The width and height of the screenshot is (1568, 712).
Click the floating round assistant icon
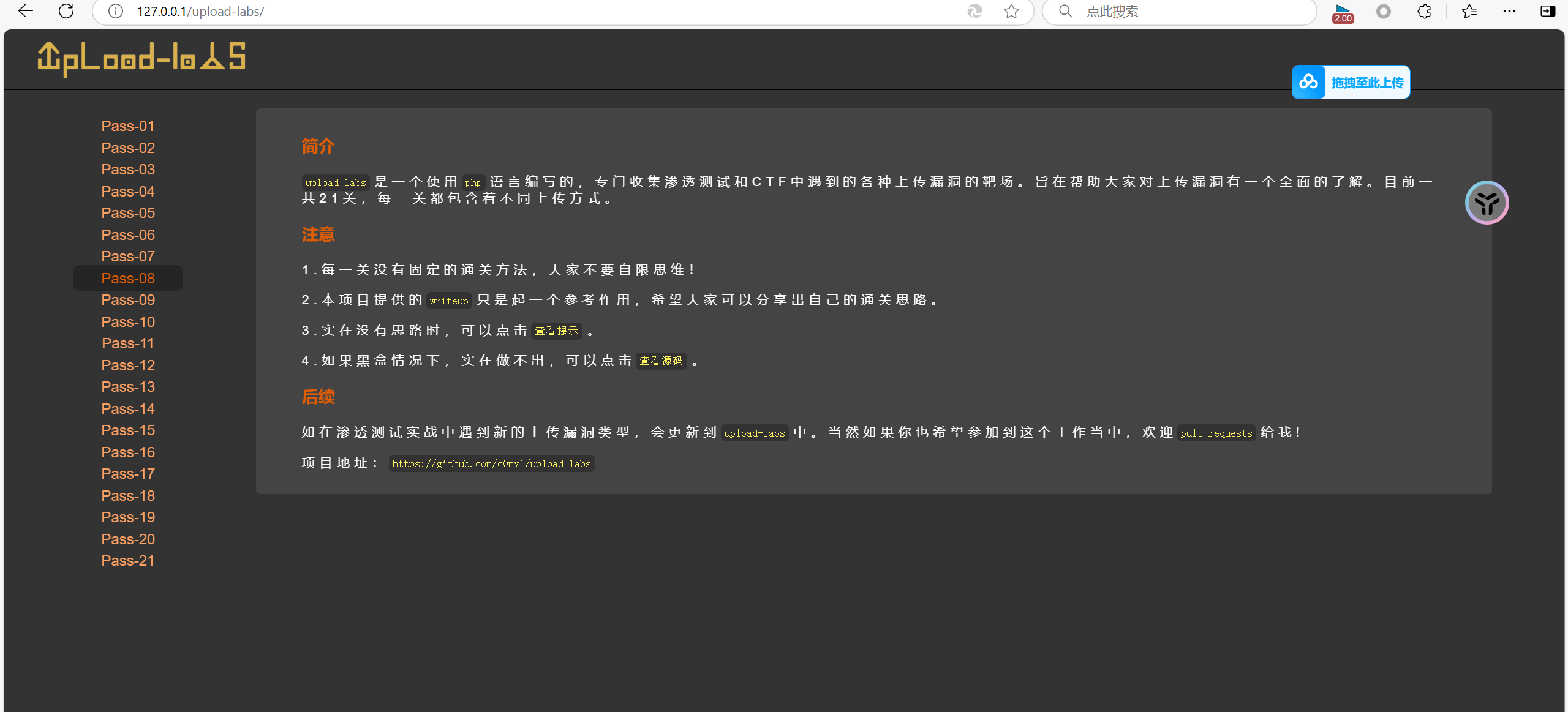(1487, 203)
